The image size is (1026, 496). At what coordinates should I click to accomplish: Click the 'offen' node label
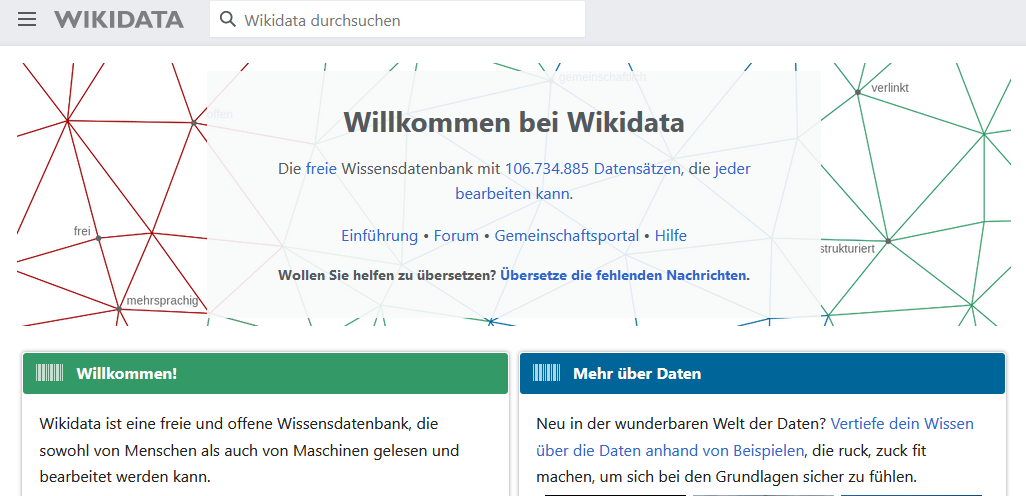coord(220,115)
